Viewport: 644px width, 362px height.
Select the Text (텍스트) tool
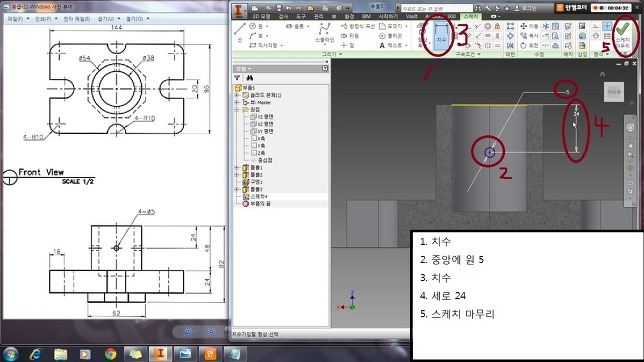click(x=392, y=45)
